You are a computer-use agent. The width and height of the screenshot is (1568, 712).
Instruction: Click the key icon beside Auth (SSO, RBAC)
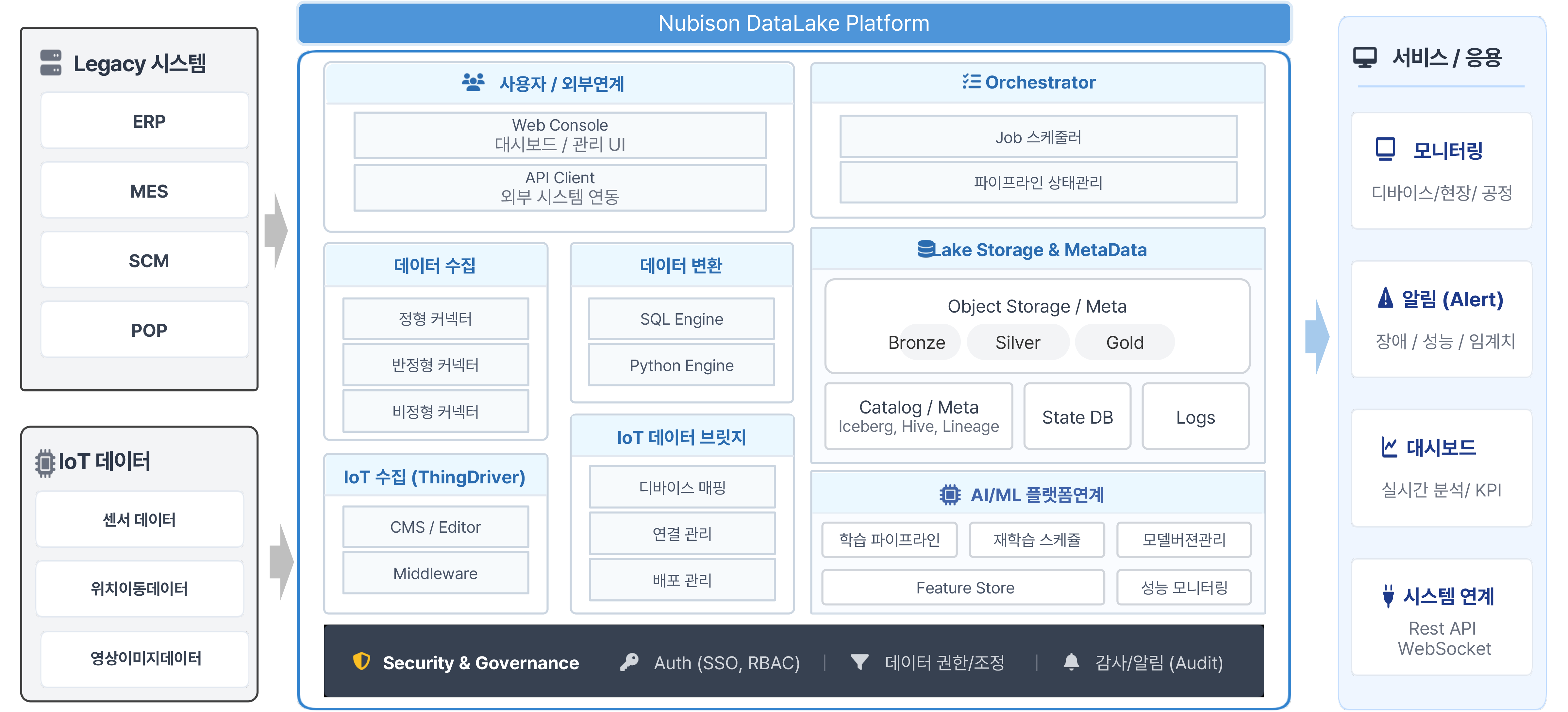coord(629,661)
